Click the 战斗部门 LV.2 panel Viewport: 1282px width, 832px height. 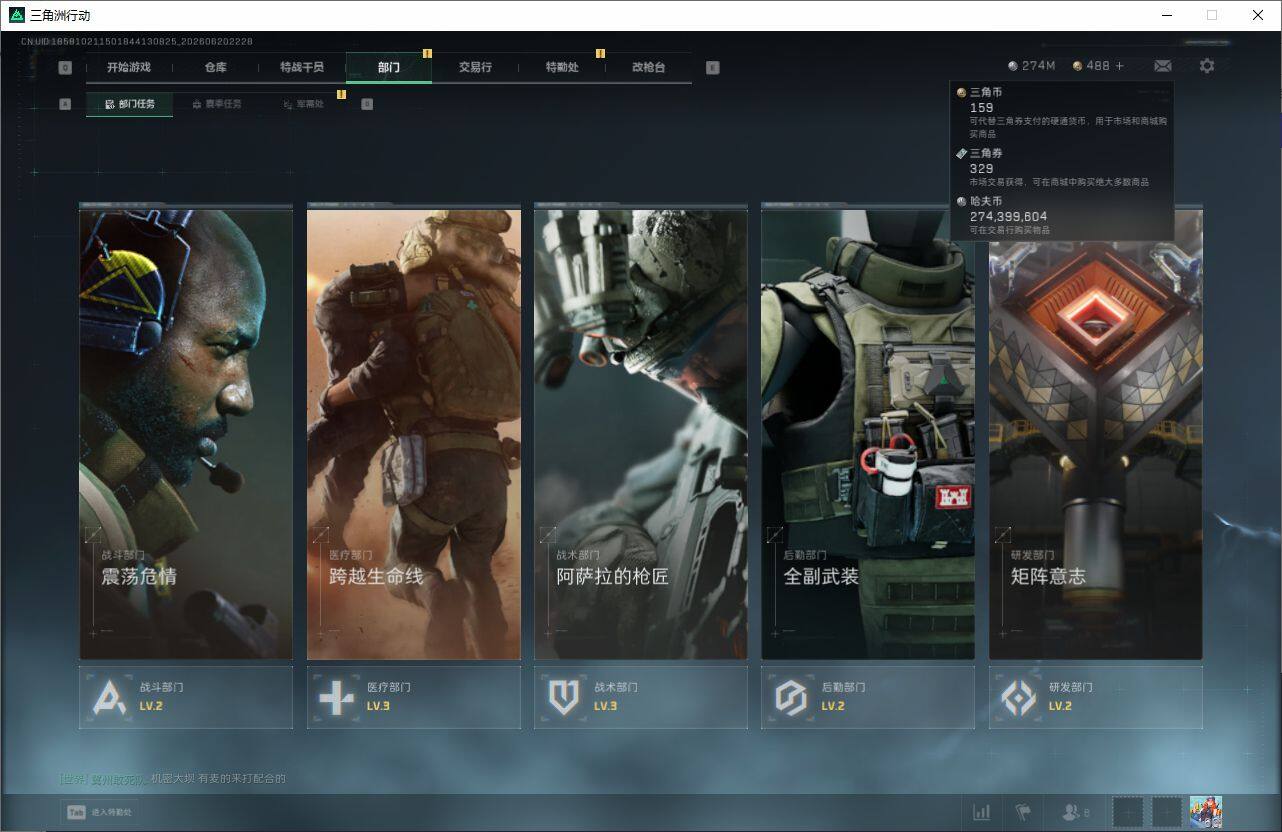click(186, 697)
